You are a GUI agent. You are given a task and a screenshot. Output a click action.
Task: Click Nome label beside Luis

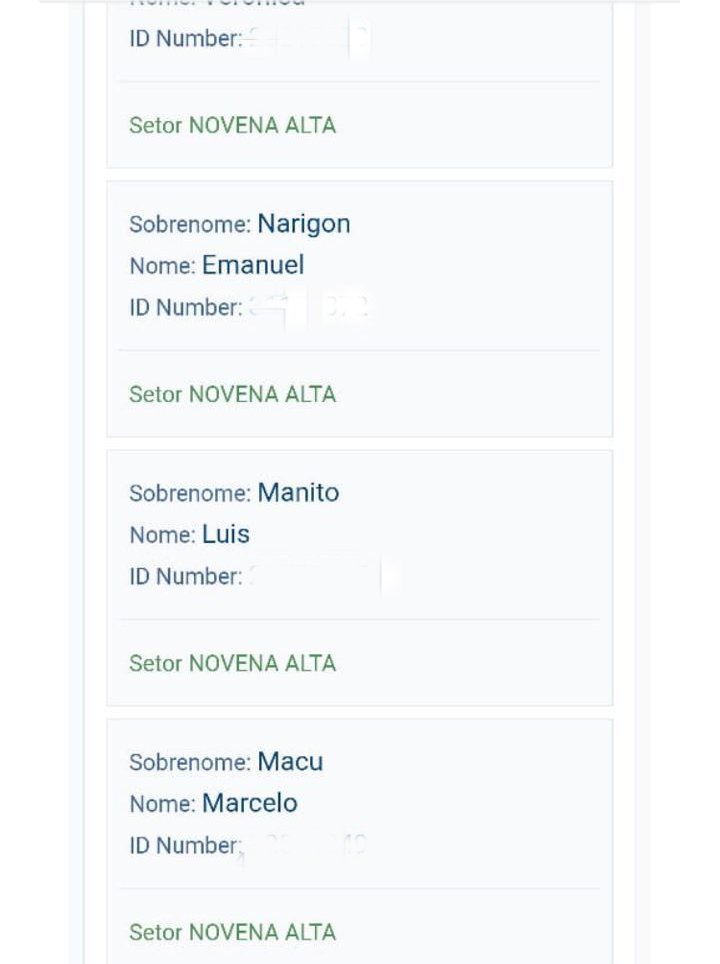coord(162,535)
